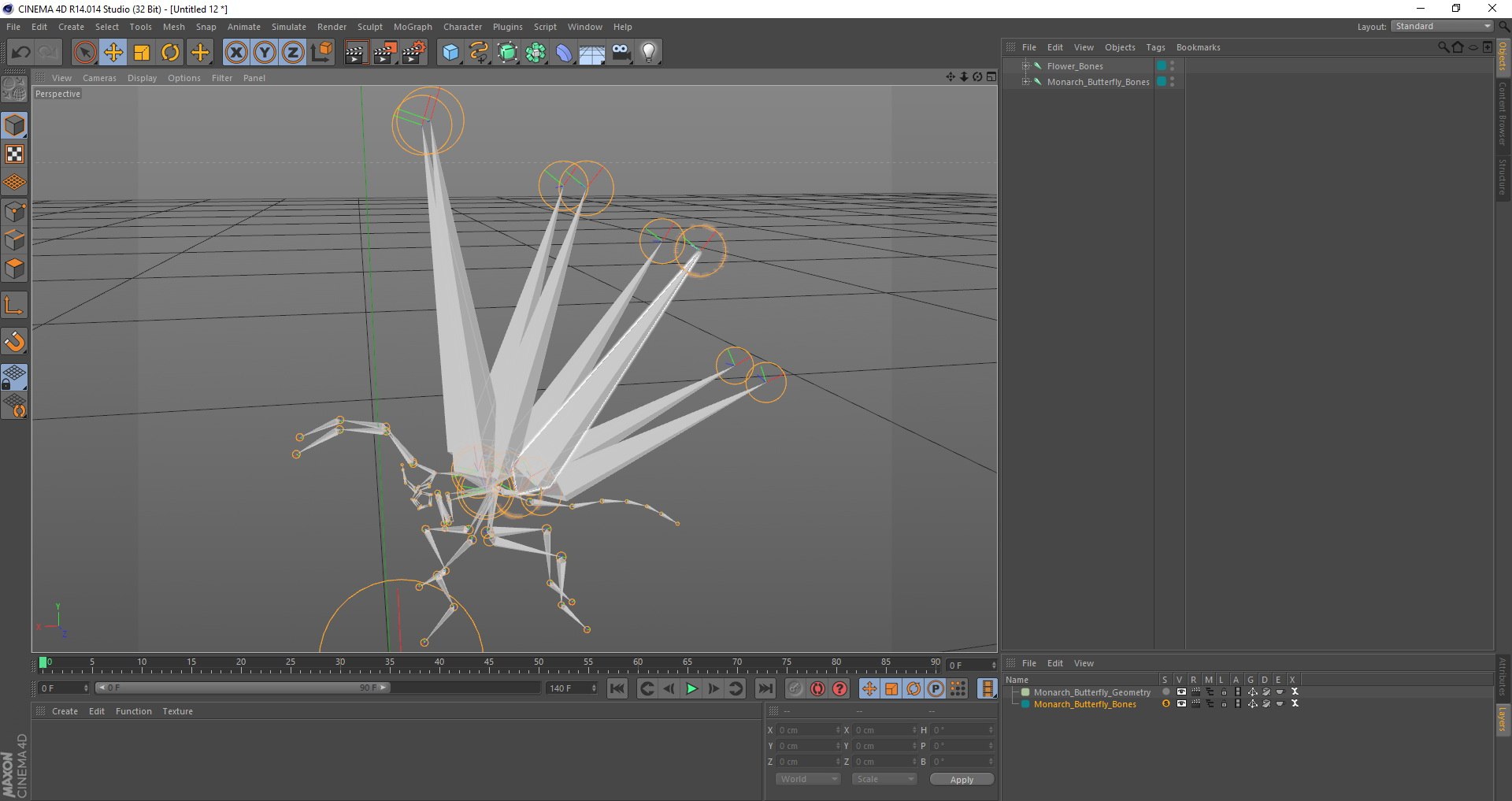Image resolution: width=1512 pixels, height=801 pixels.
Task: Open the Content Browser side tab
Action: [x=1503, y=113]
